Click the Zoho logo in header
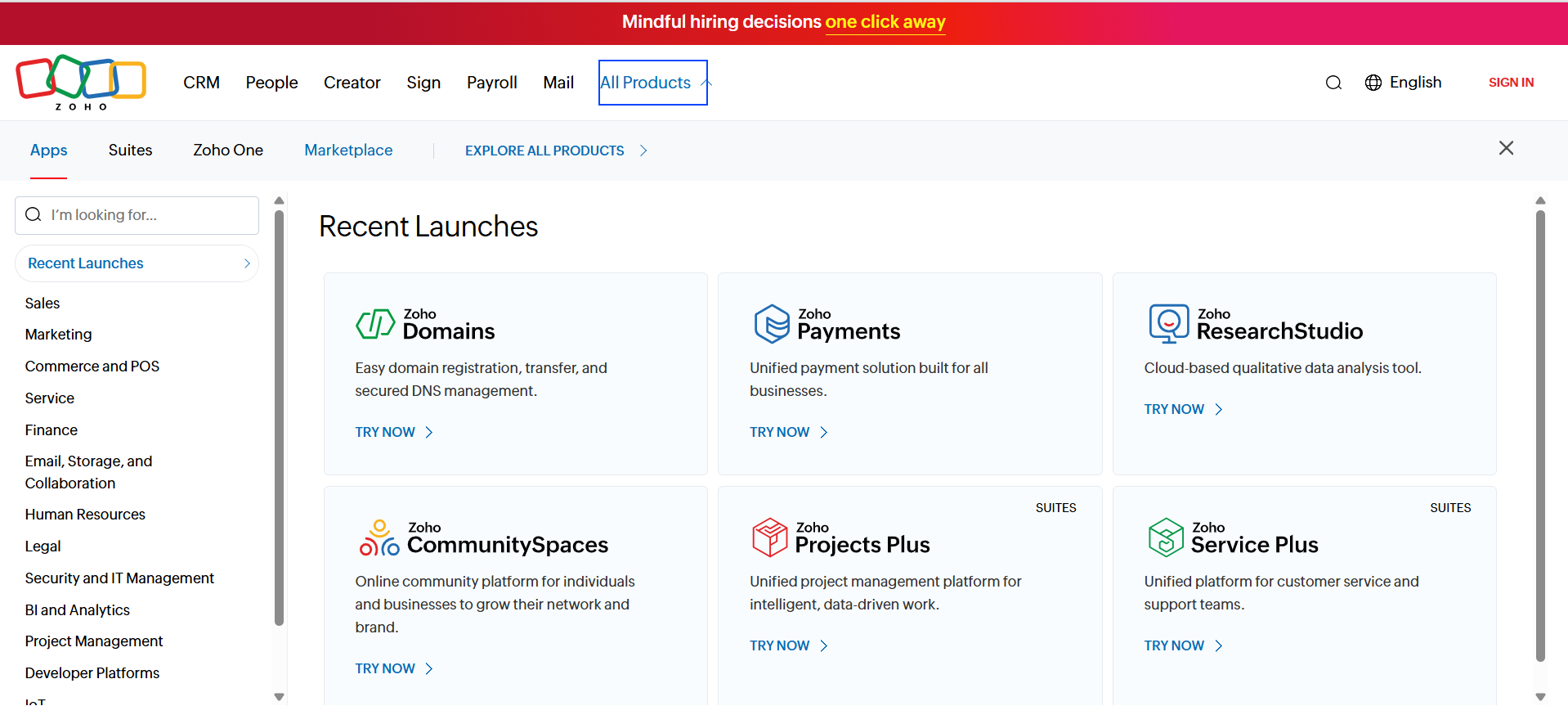1568x715 pixels. point(81,82)
